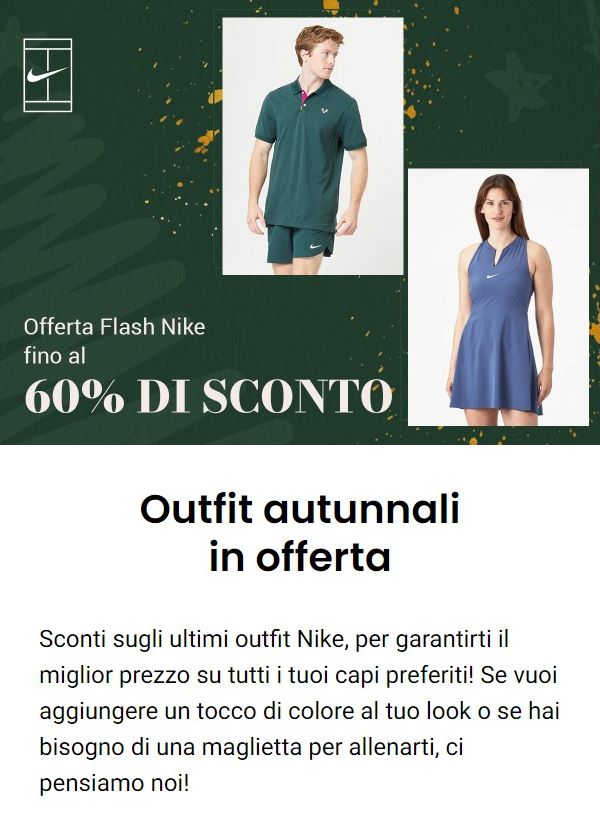This screenshot has width=600, height=813.
Task: Click the Nike Court logo icon
Action: pos(48,75)
